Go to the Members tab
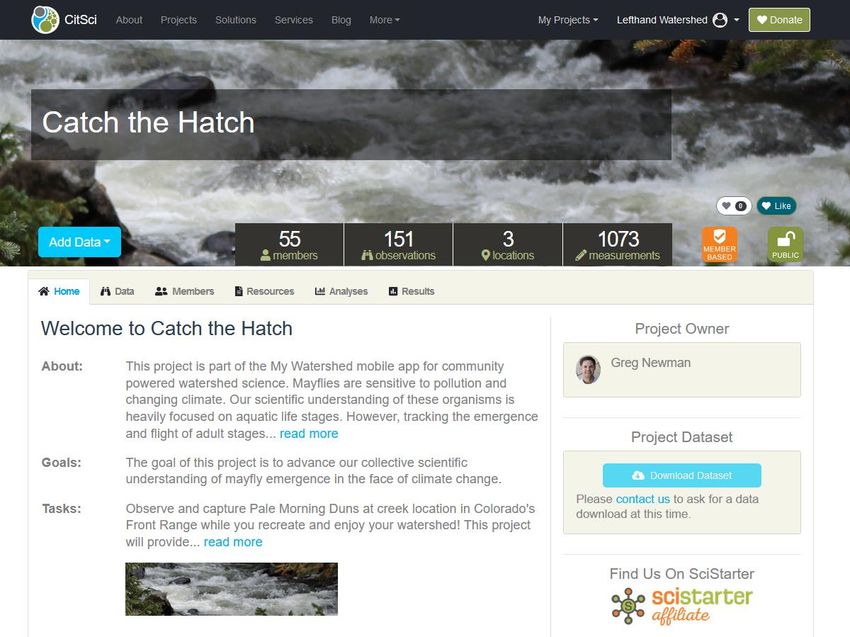This screenshot has width=850, height=637. coord(184,291)
